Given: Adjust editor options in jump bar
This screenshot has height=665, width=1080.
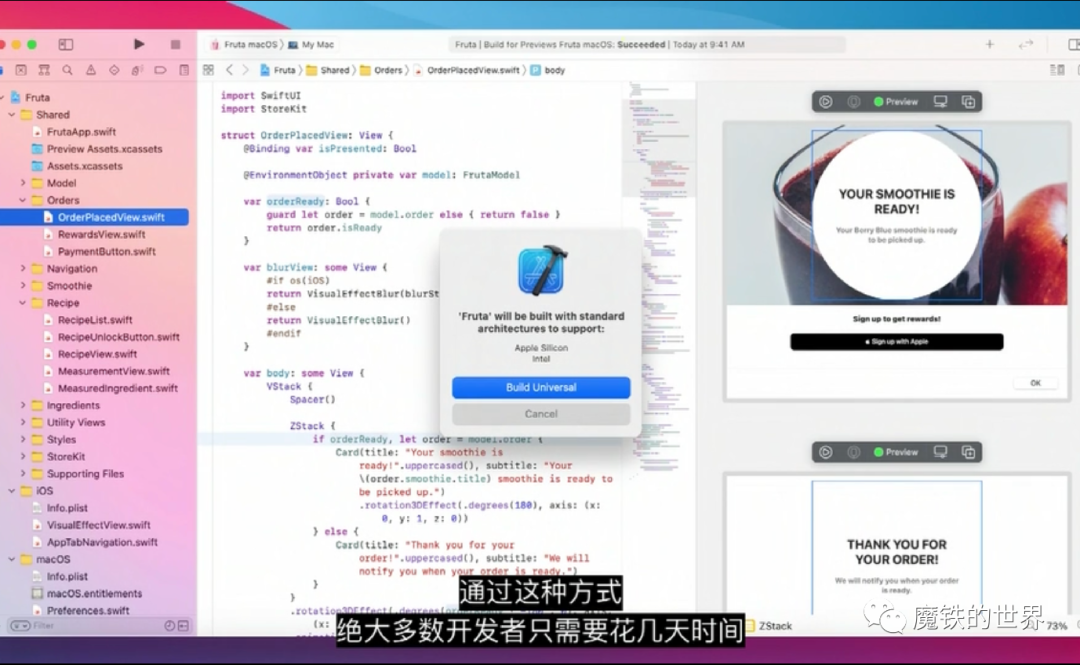Looking at the screenshot, I should pos(1057,70).
